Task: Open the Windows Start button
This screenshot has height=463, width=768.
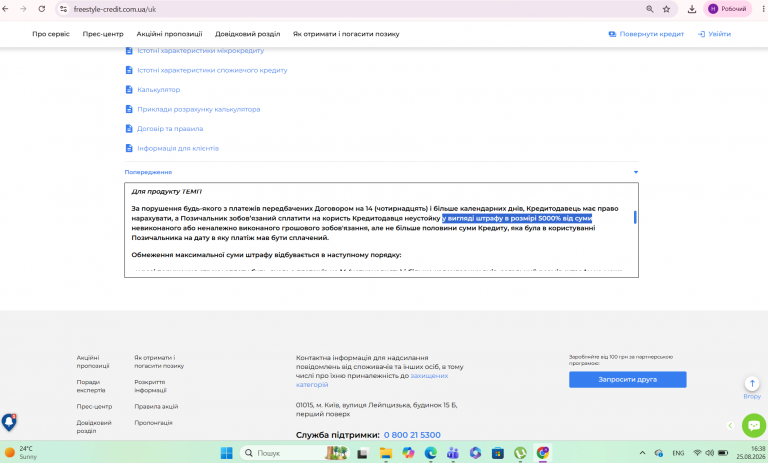Action: pyautogui.click(x=226, y=453)
